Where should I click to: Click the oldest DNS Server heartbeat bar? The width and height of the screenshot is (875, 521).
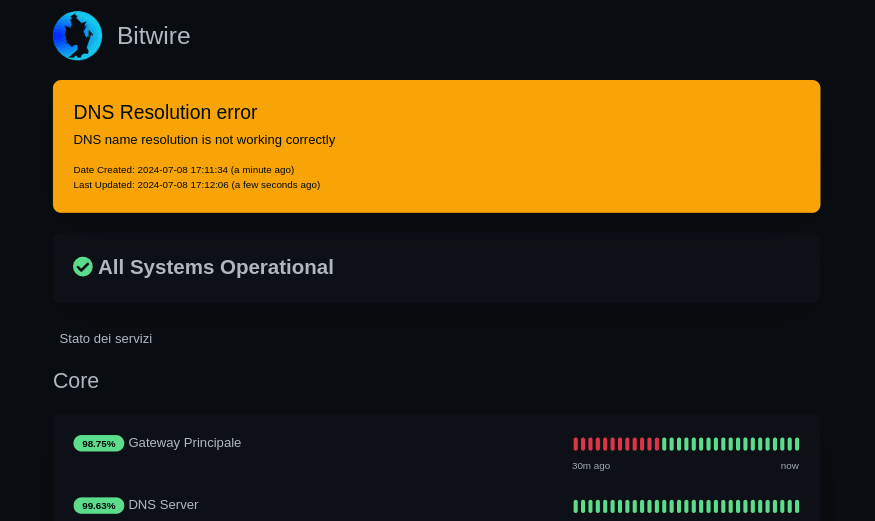pos(576,506)
